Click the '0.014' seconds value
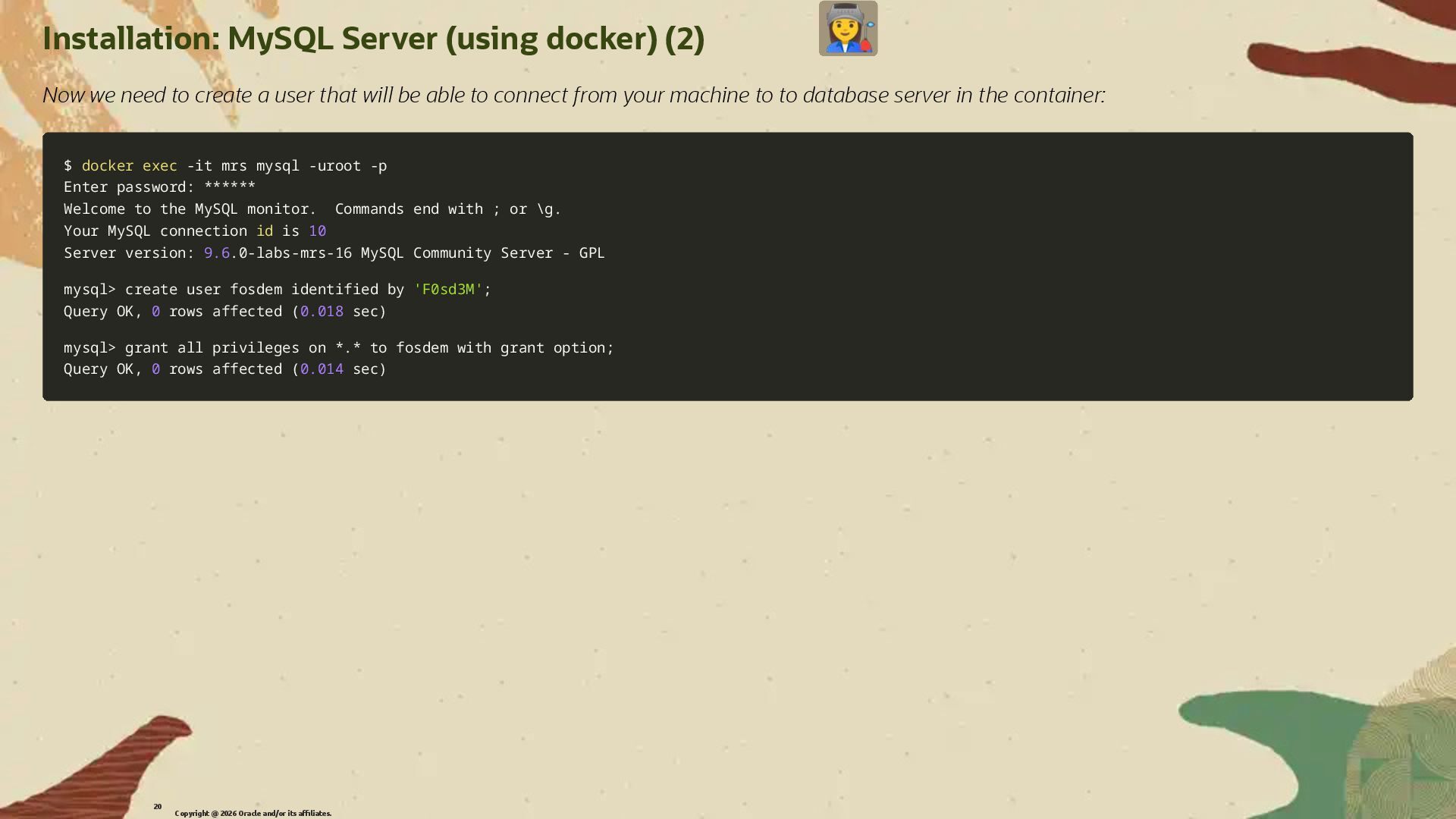Viewport: 1456px width, 819px height. [322, 369]
